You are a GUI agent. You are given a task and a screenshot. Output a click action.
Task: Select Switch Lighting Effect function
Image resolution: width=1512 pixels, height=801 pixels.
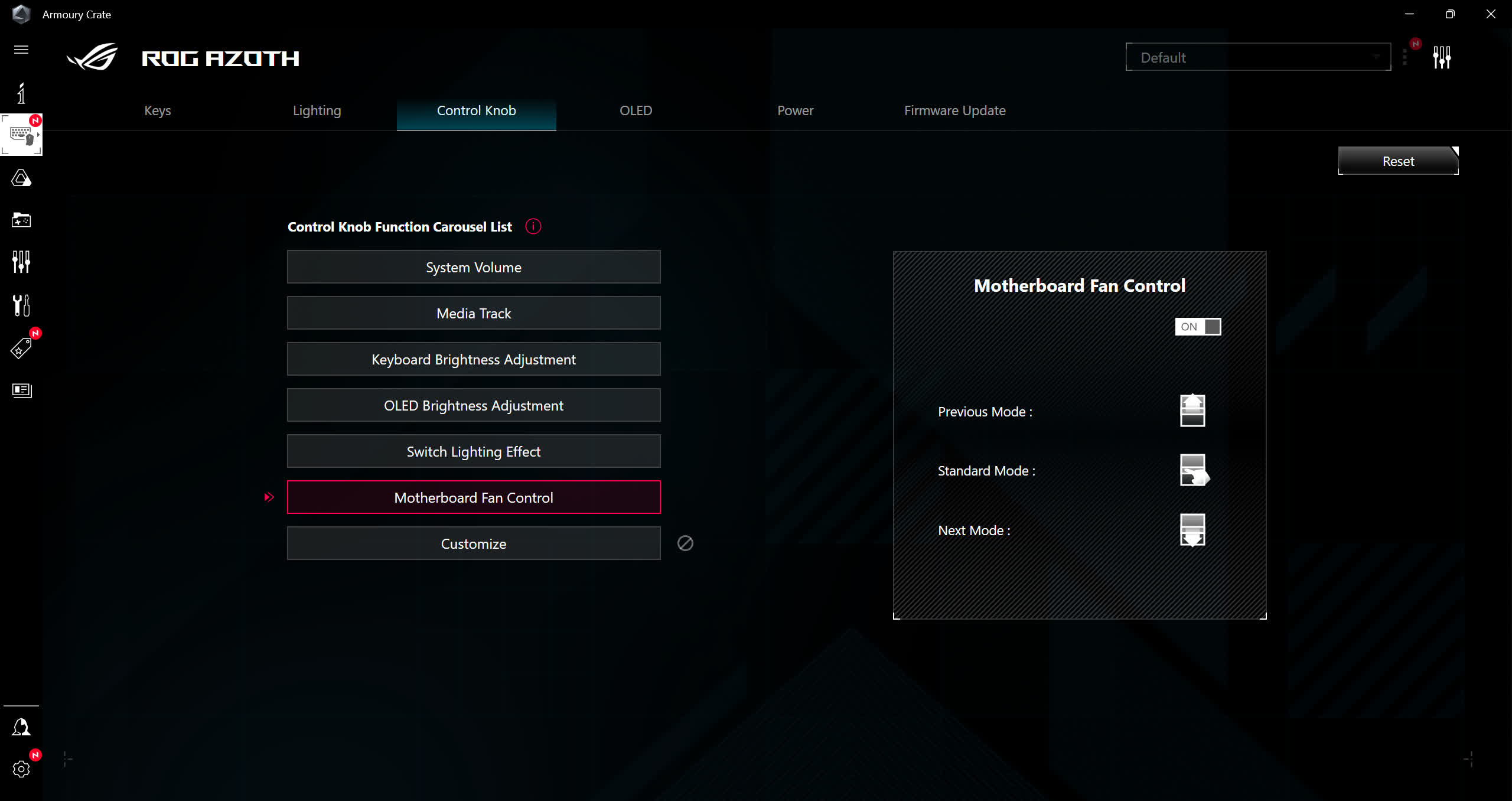(x=473, y=451)
